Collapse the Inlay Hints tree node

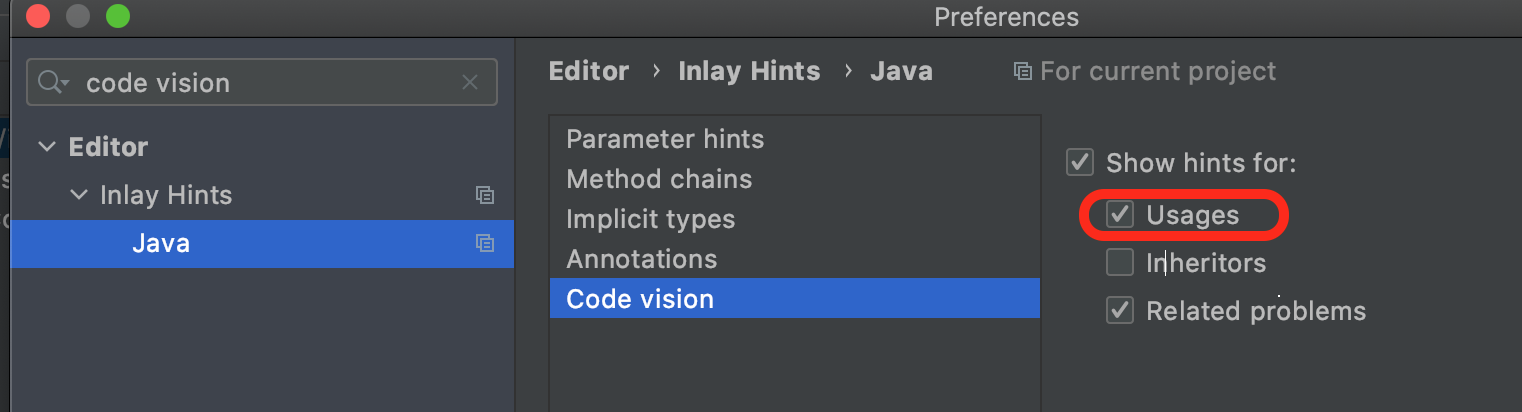click(79, 195)
